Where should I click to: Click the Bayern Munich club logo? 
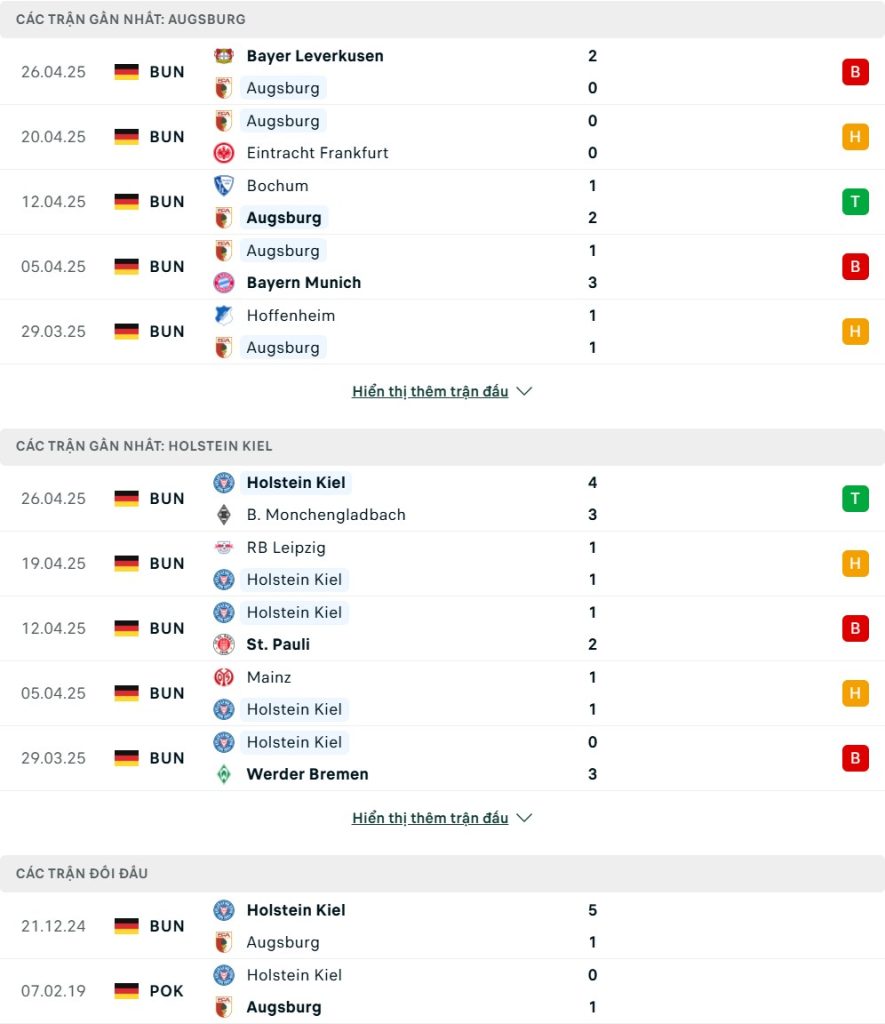coord(223,283)
